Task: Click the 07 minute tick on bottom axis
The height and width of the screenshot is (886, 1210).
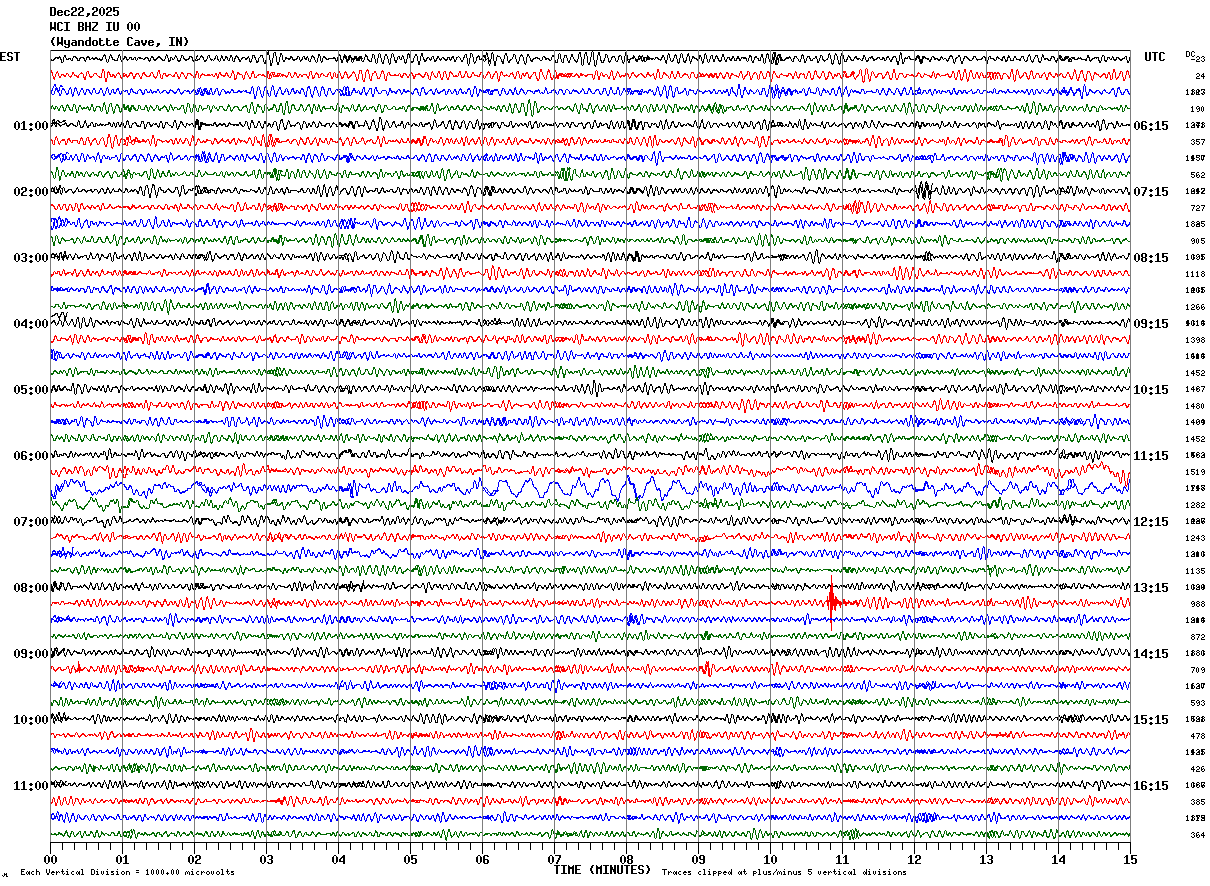Action: [x=554, y=859]
